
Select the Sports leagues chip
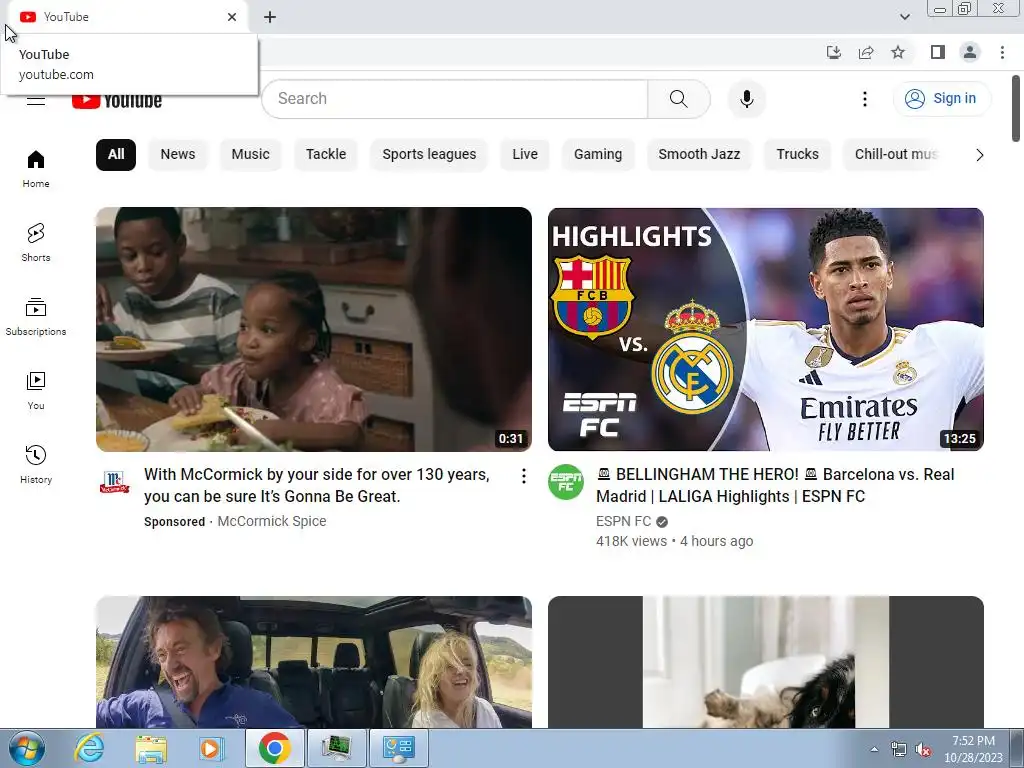tap(429, 155)
